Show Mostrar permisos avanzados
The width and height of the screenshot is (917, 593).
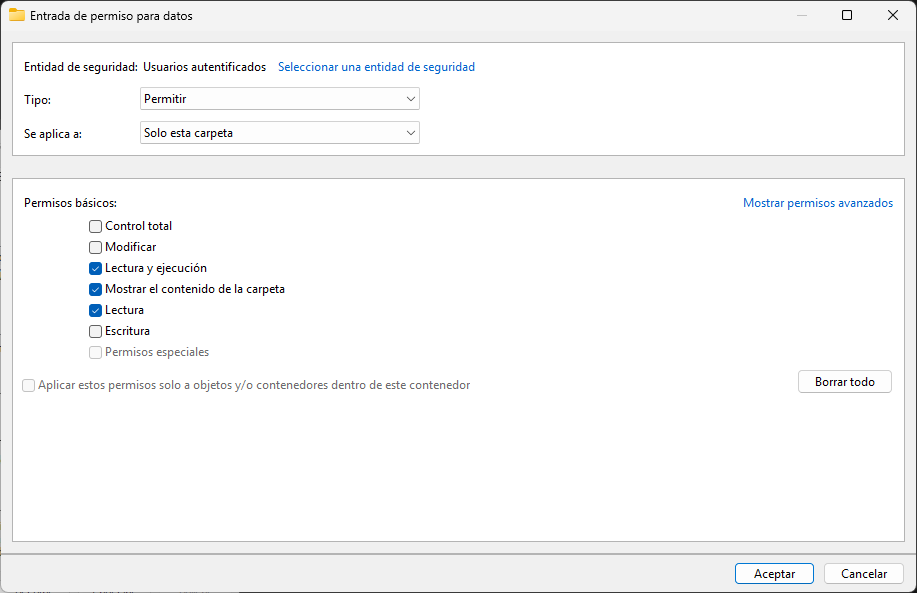818,203
